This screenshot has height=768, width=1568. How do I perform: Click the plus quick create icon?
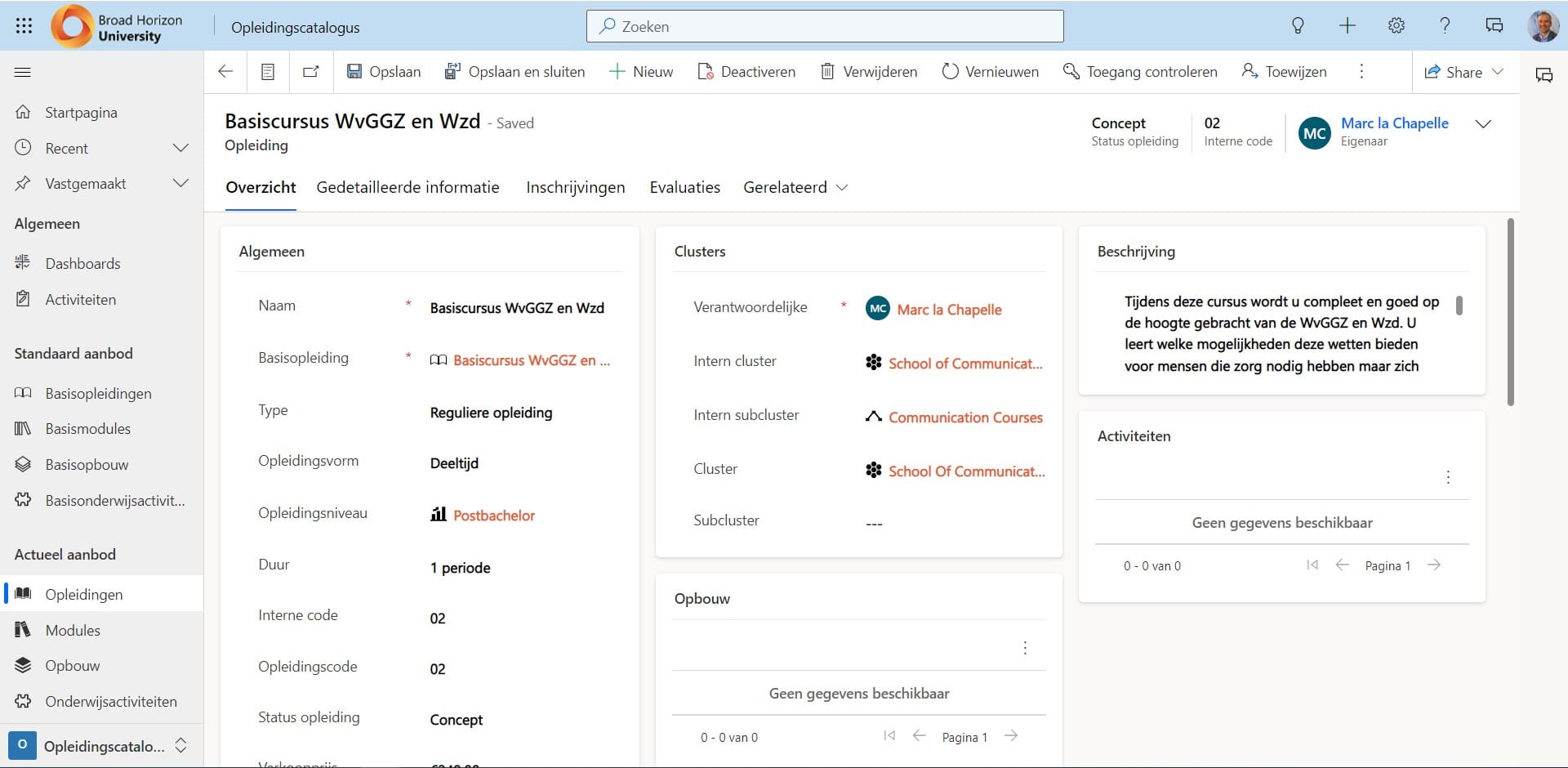[x=1347, y=26]
